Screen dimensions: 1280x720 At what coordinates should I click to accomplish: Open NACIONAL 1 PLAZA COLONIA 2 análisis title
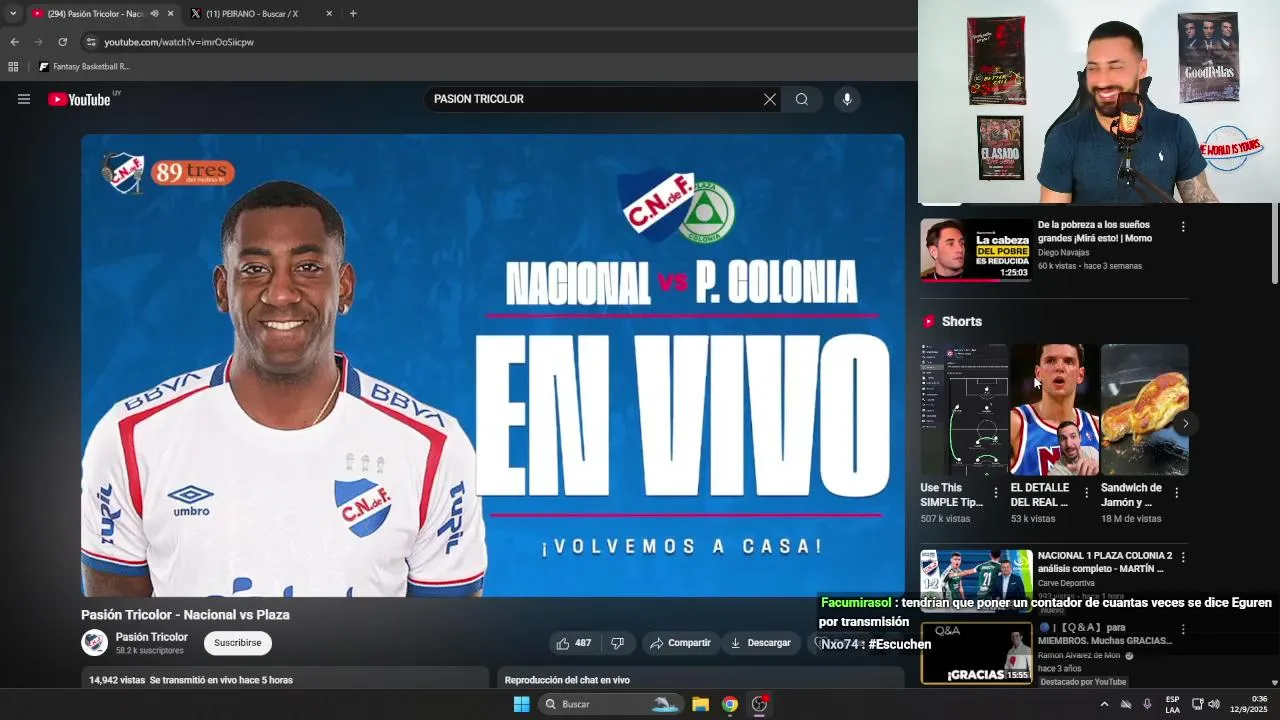(1105, 562)
